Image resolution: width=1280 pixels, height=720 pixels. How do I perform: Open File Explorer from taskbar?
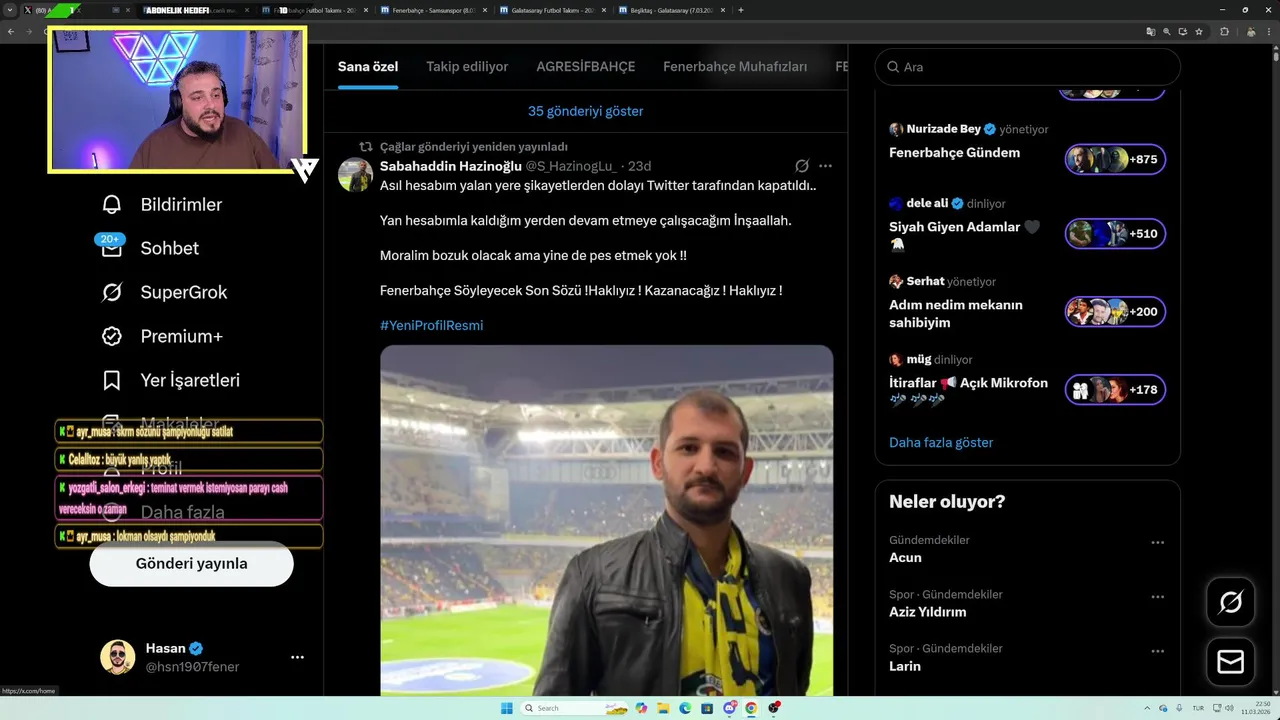663,708
